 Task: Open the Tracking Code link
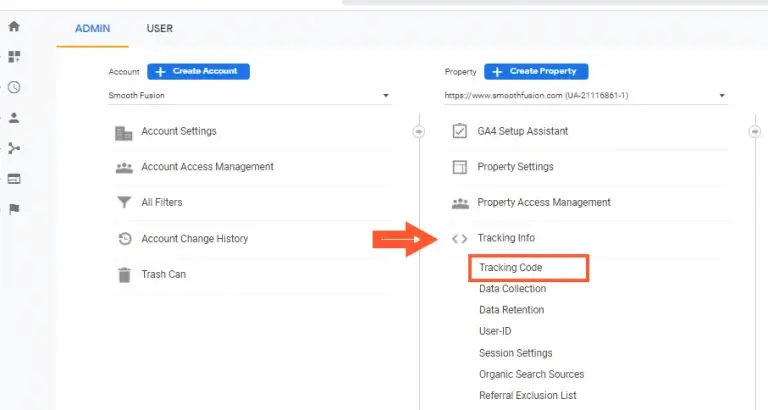pyautogui.click(x=510, y=268)
